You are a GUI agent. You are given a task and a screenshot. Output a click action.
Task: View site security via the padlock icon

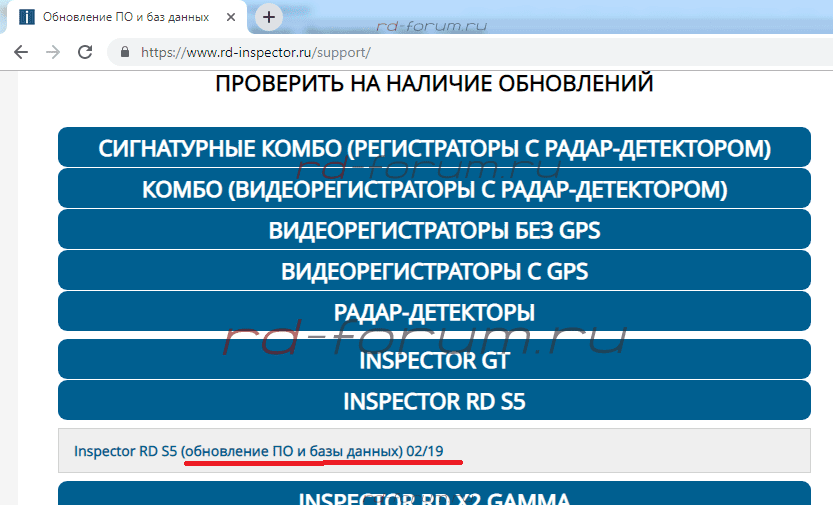[125, 52]
